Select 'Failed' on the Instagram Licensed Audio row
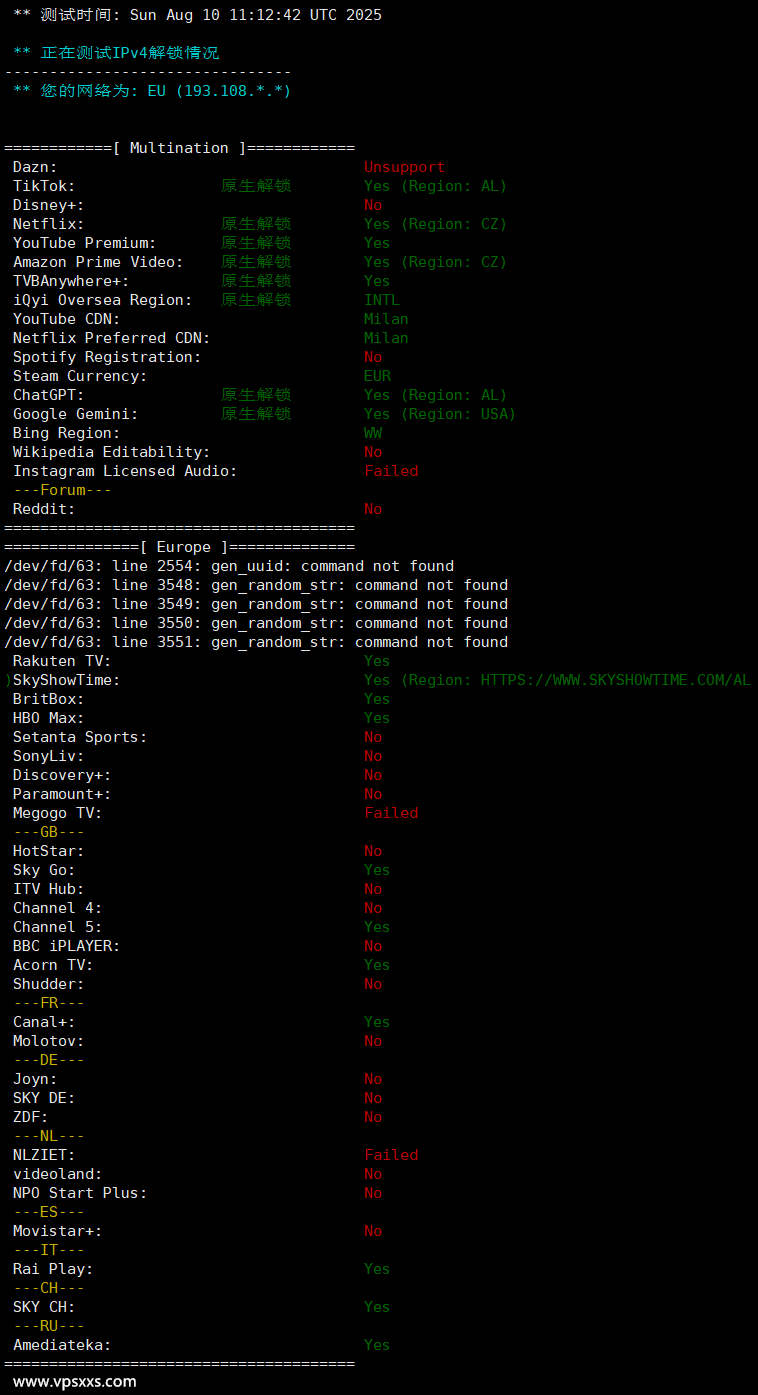The width and height of the screenshot is (758, 1395). pos(391,471)
